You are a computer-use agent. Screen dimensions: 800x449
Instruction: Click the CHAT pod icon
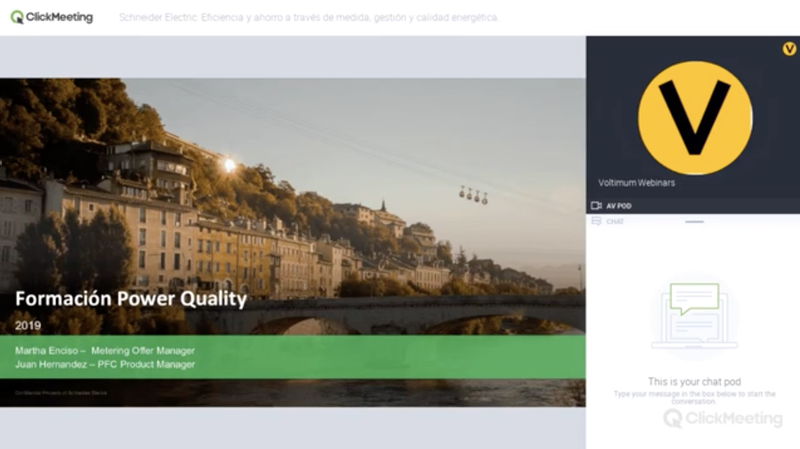click(x=596, y=221)
